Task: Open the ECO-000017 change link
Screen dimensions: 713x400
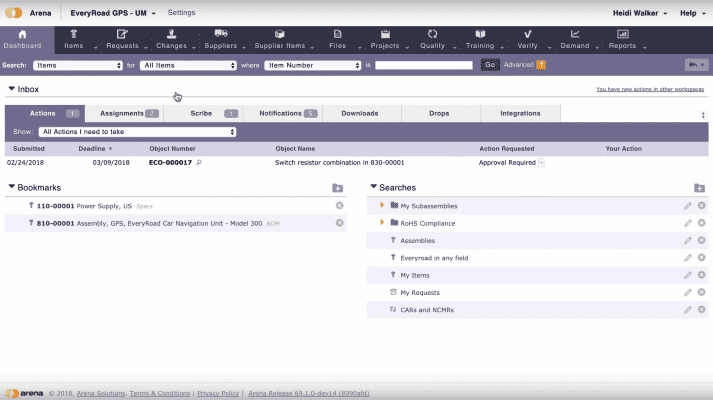Action: pos(170,162)
